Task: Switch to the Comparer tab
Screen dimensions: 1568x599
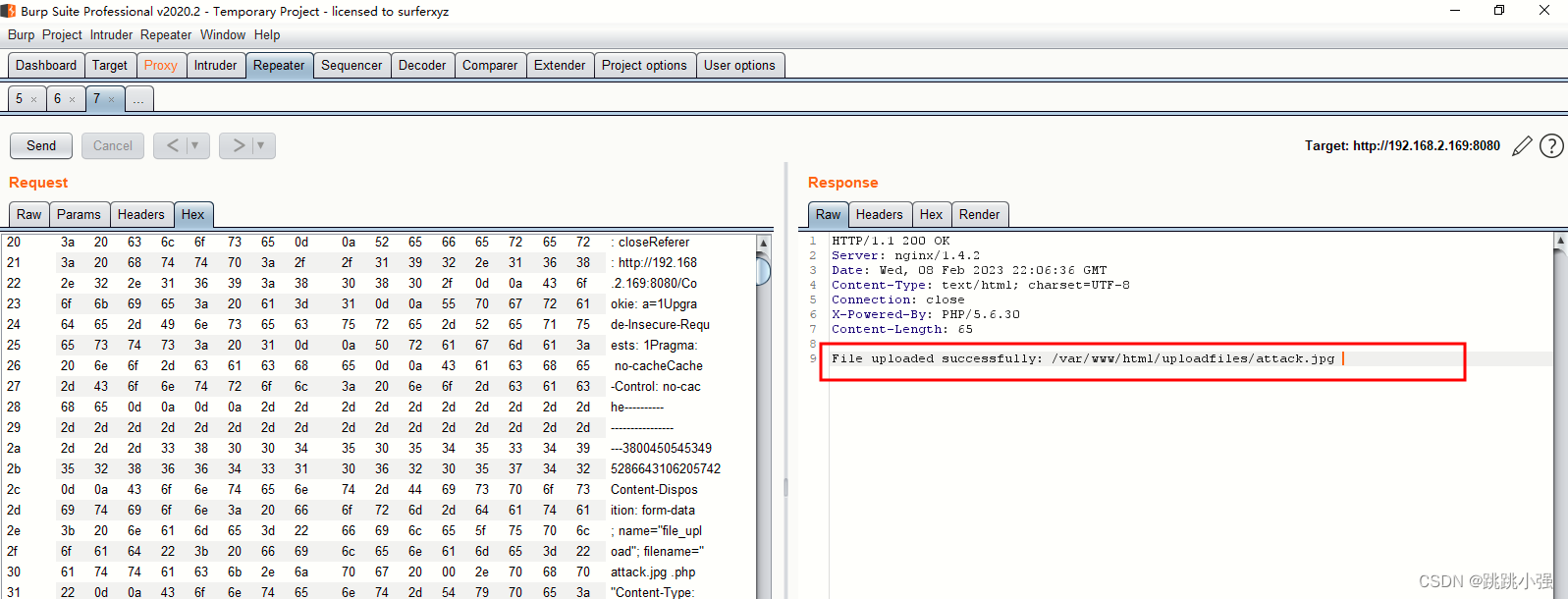Action: 490,66
